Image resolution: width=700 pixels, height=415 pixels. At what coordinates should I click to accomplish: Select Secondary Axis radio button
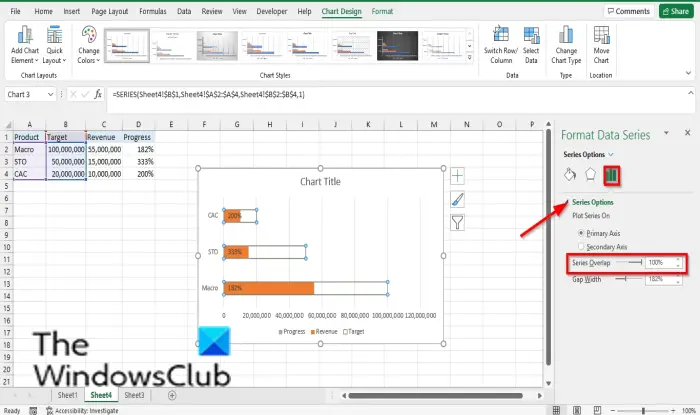coord(581,246)
